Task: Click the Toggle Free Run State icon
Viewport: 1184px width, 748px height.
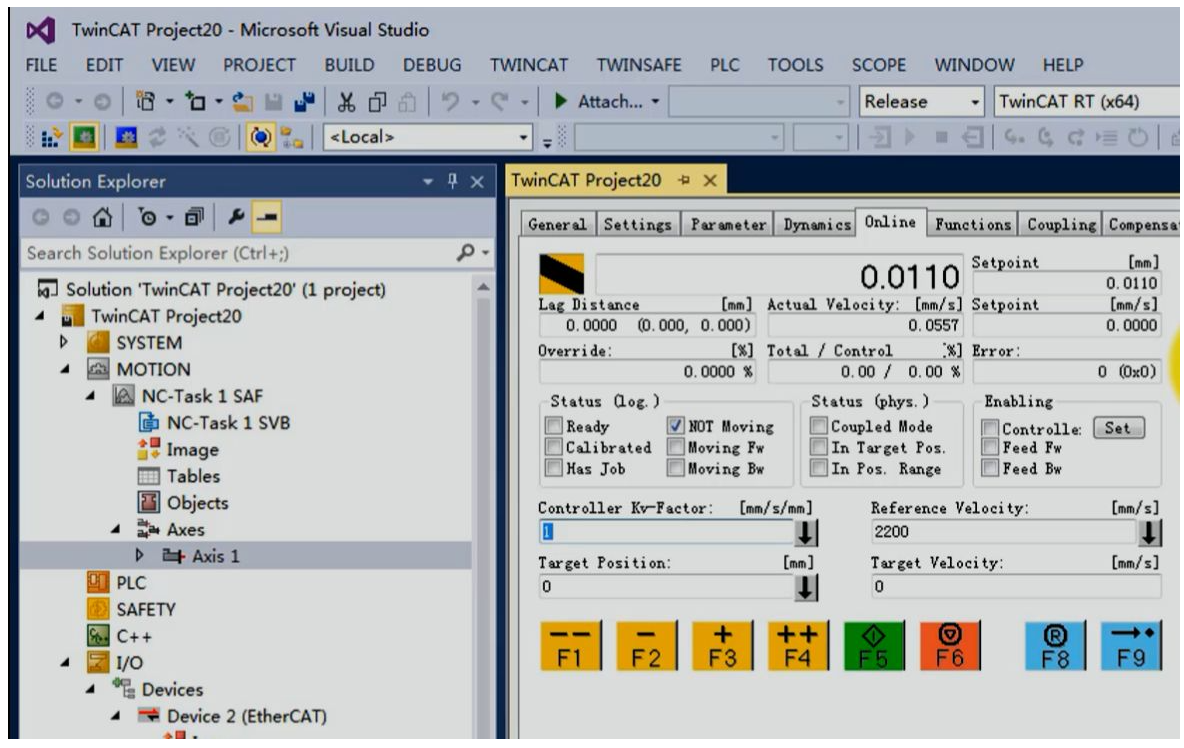Action: coord(261,137)
